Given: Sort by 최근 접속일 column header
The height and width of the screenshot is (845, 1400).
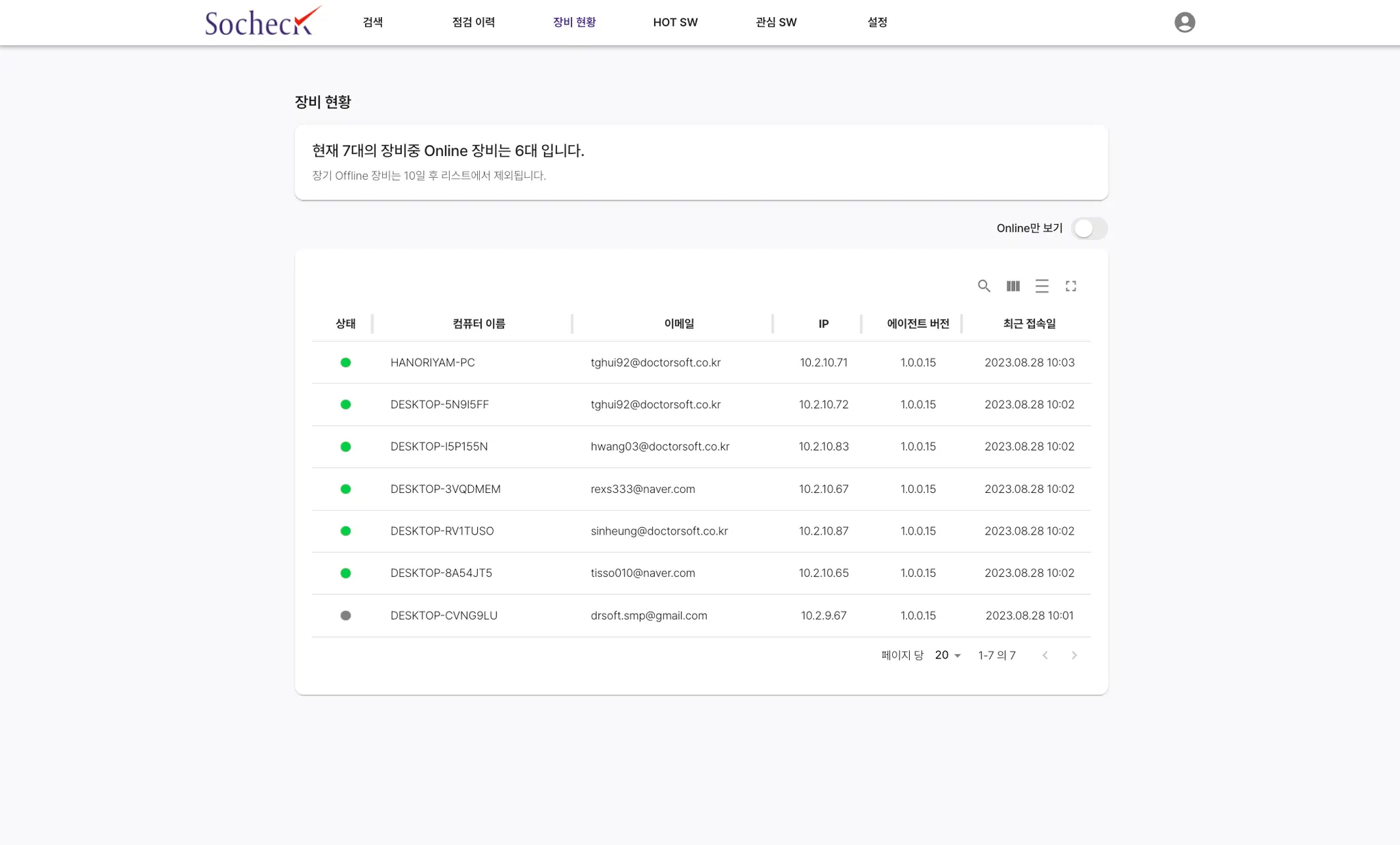Looking at the screenshot, I should point(1029,323).
